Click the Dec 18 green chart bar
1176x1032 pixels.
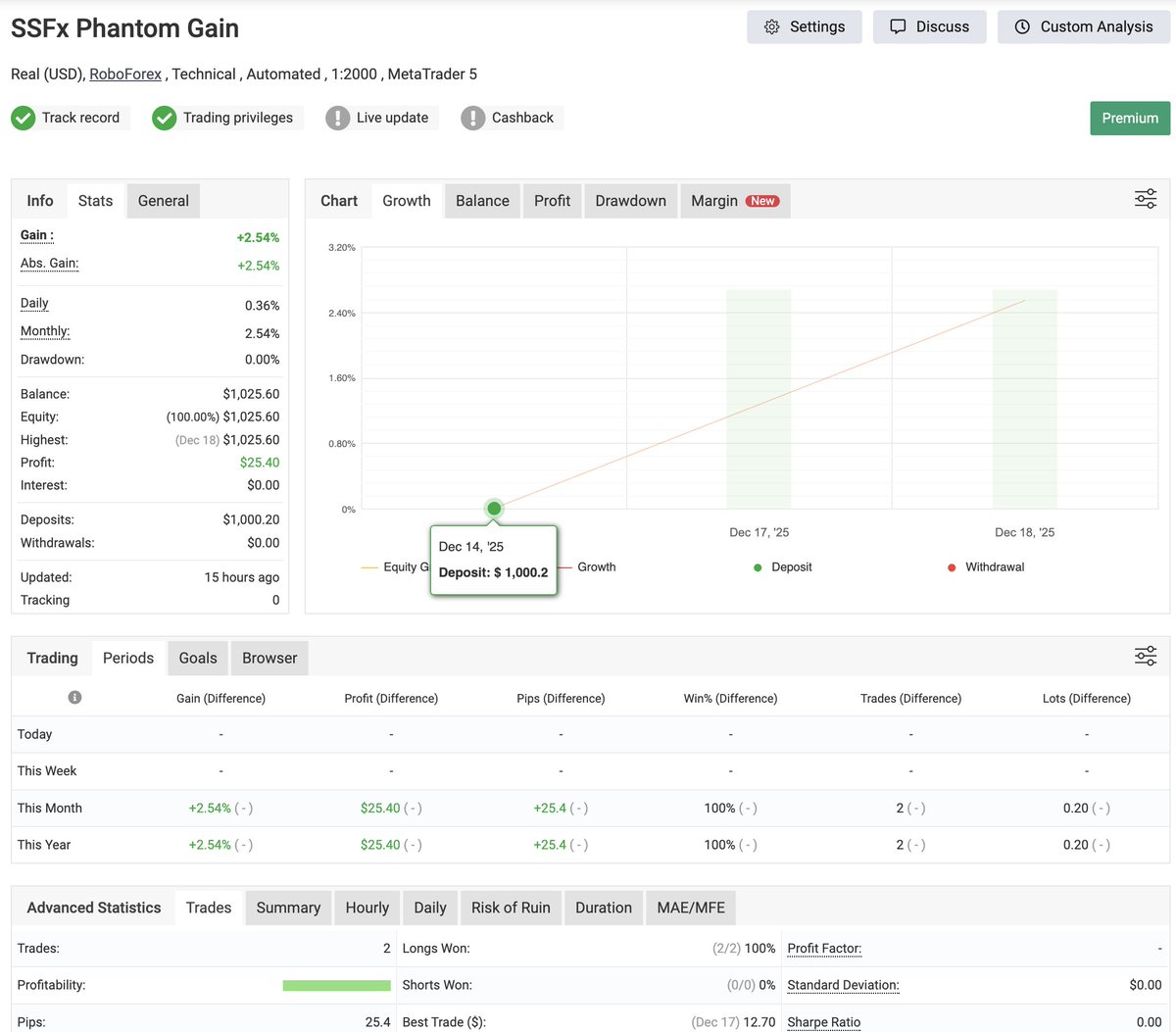coord(1025,399)
